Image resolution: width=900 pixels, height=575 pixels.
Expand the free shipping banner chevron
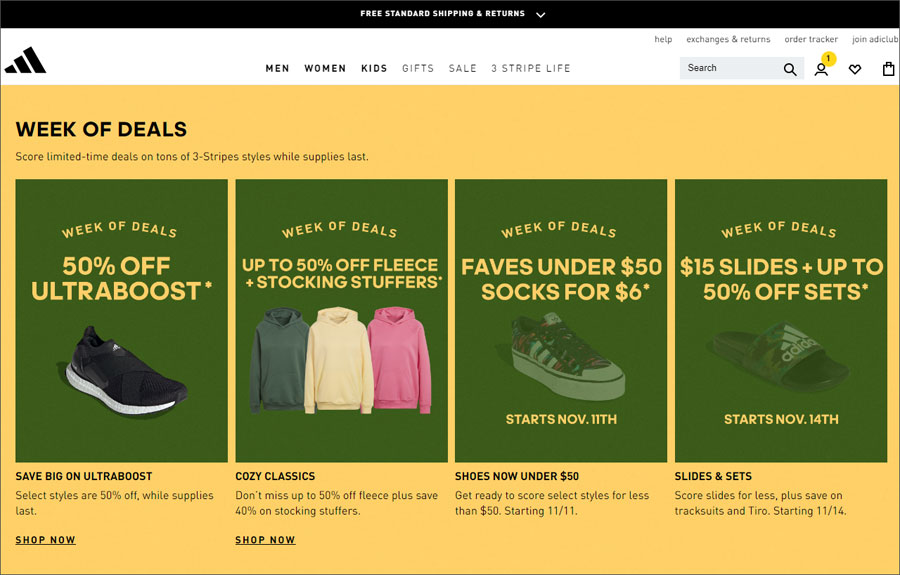[541, 15]
